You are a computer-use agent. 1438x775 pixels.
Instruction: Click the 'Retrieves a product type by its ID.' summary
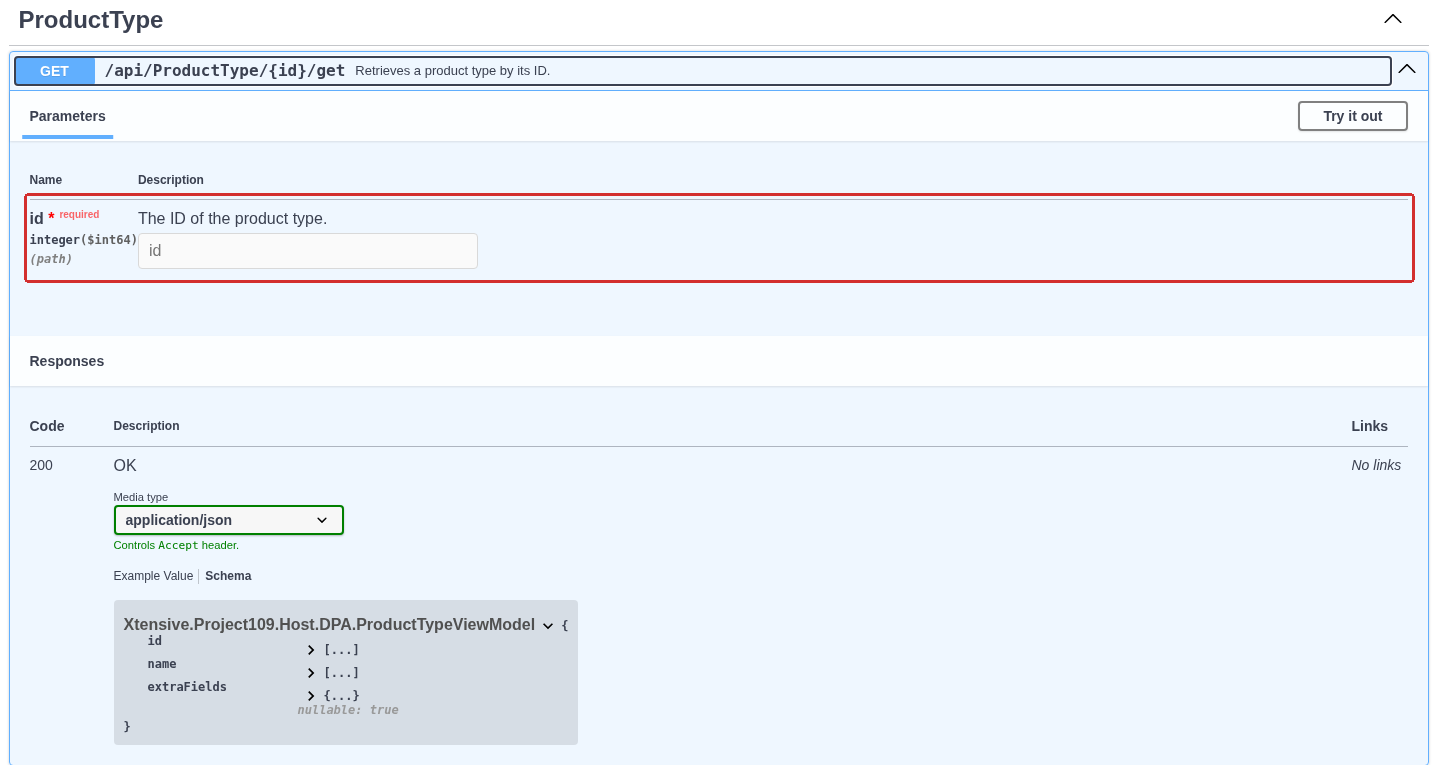[453, 71]
